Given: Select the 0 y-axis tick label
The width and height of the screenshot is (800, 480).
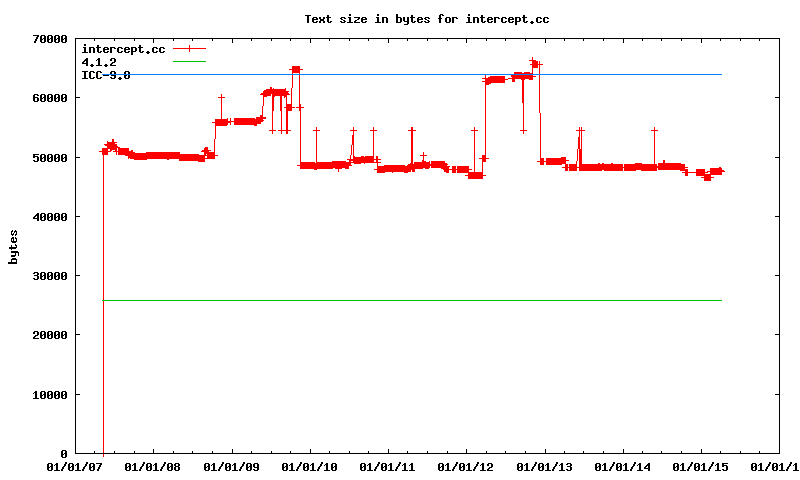Looking at the screenshot, I should point(64,454).
